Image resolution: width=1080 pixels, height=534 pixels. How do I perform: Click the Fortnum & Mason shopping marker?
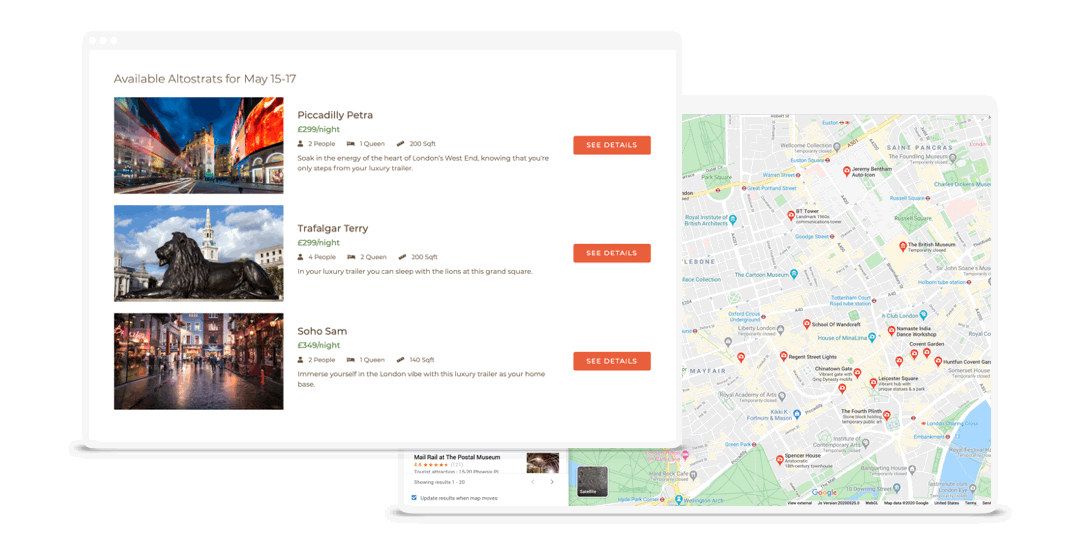(796, 414)
